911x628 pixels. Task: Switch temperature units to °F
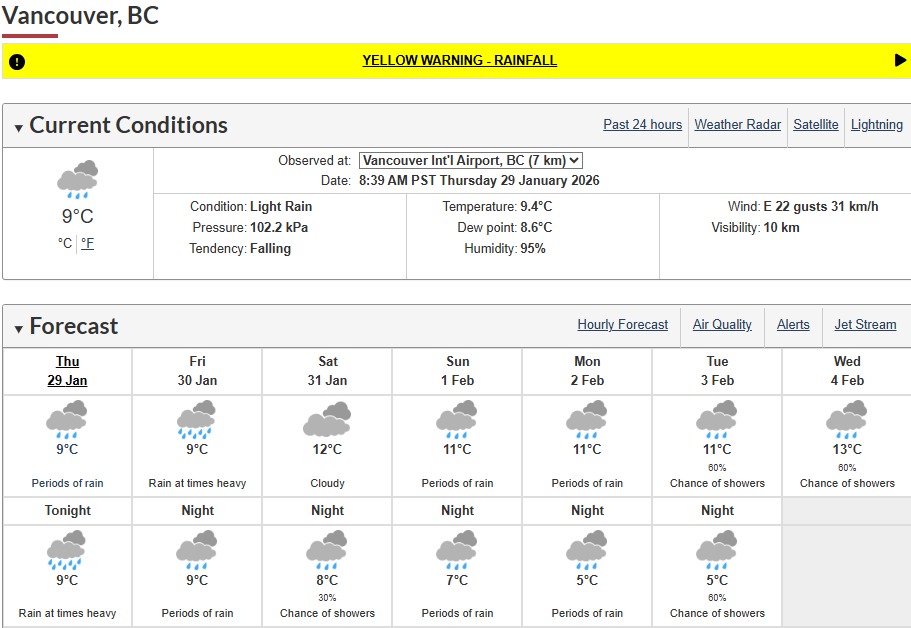point(88,243)
